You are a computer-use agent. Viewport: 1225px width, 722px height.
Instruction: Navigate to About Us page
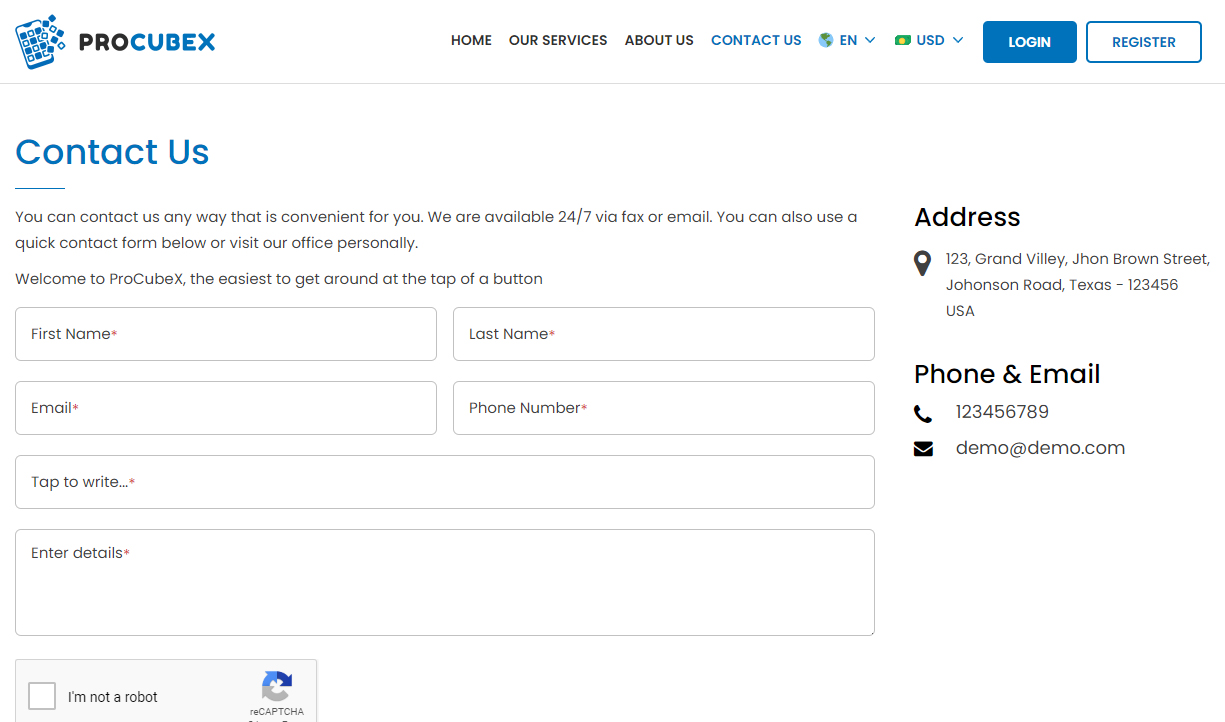[x=659, y=40]
